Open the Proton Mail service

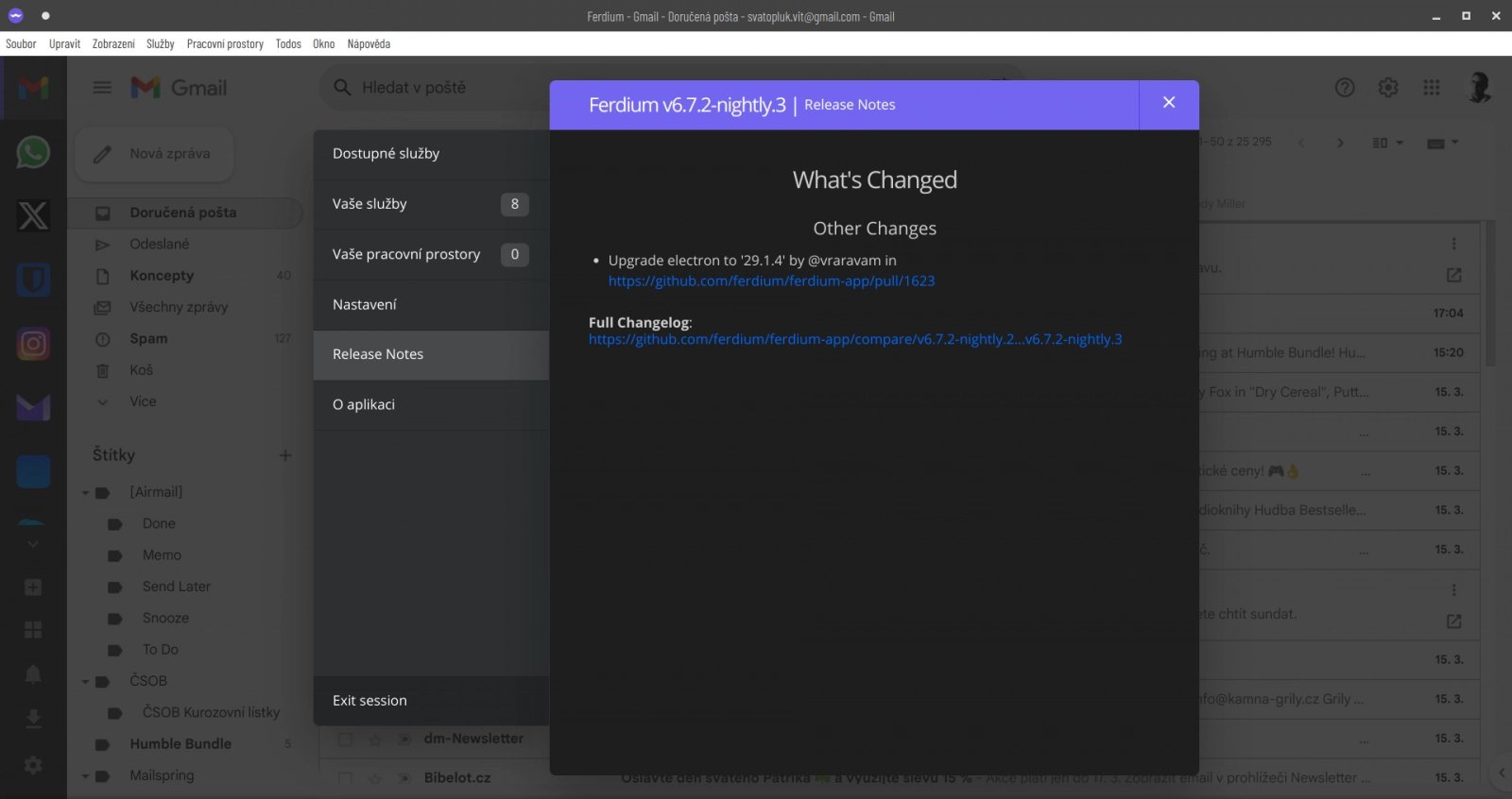[x=33, y=407]
